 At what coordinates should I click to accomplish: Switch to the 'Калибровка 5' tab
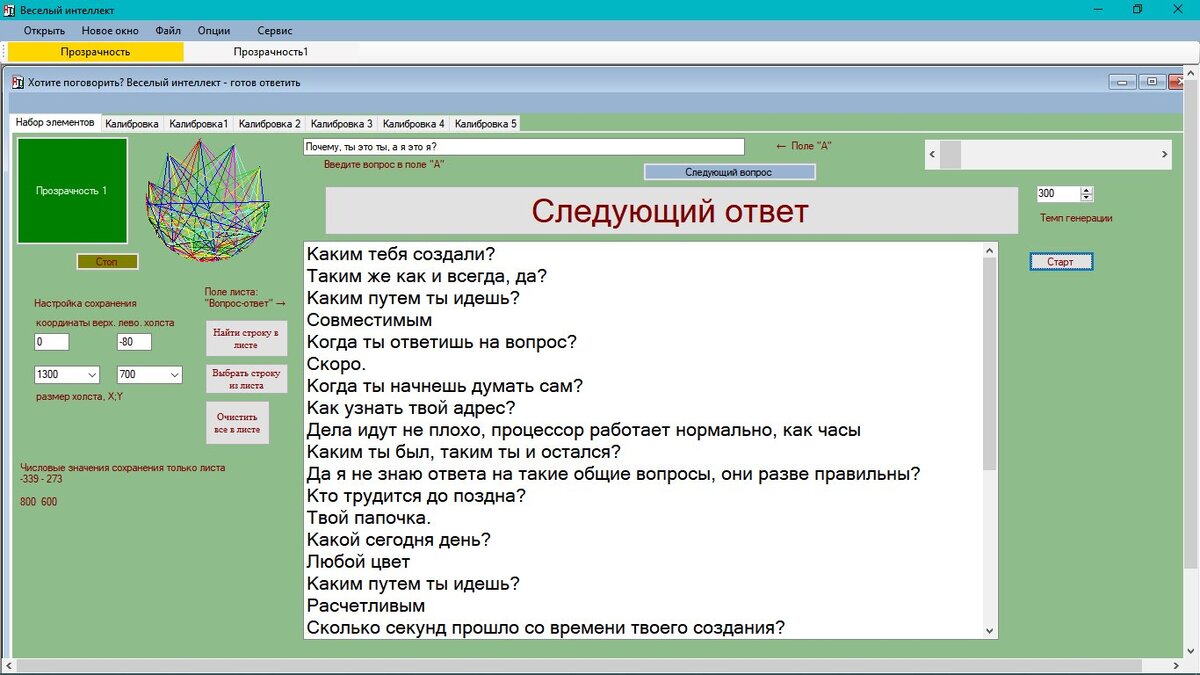488,122
